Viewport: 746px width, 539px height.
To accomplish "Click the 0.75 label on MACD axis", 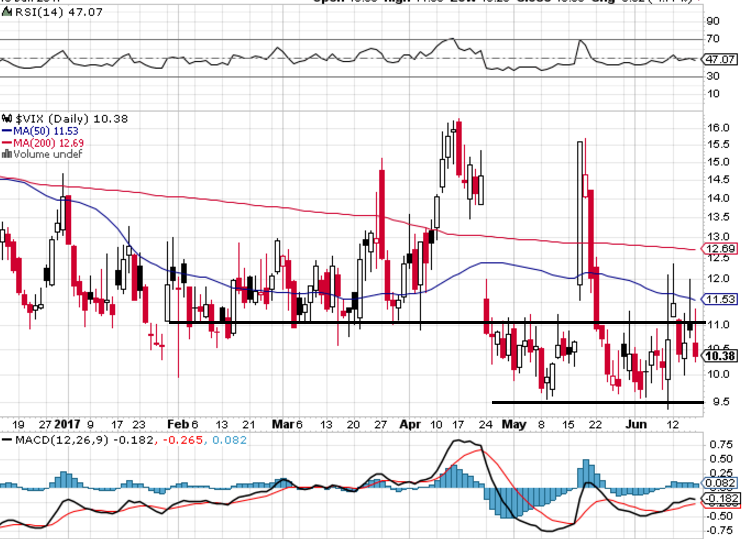I will [x=721, y=444].
